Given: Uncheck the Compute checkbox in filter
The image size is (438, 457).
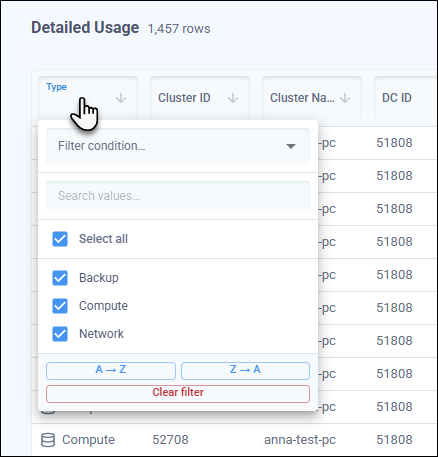Looking at the screenshot, I should 60,306.
